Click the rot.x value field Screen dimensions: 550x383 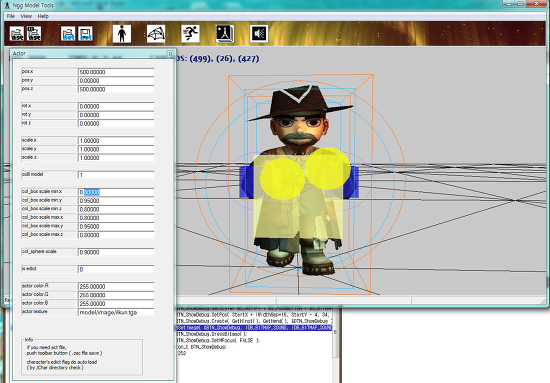116,106
